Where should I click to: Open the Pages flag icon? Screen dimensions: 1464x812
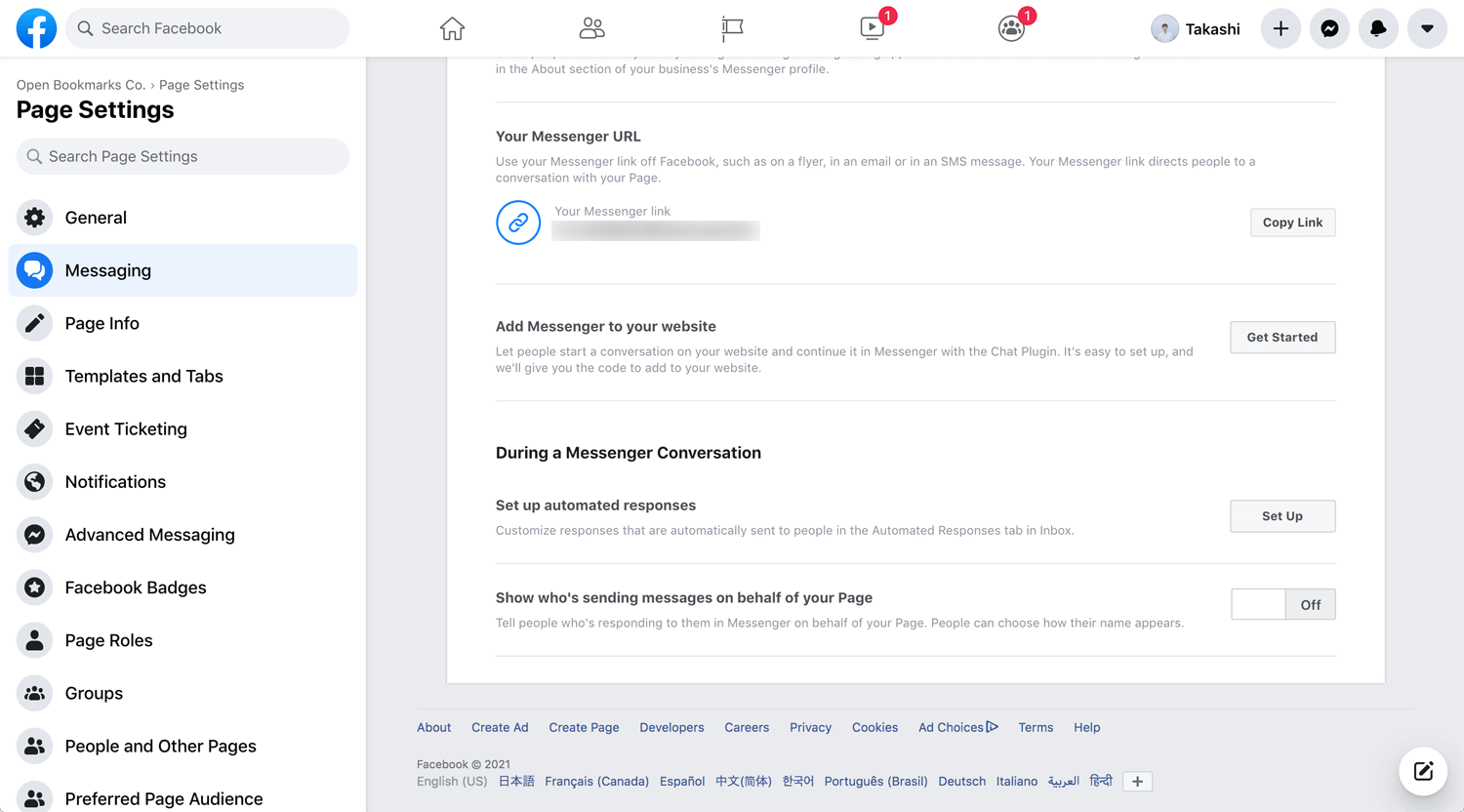pos(732,29)
